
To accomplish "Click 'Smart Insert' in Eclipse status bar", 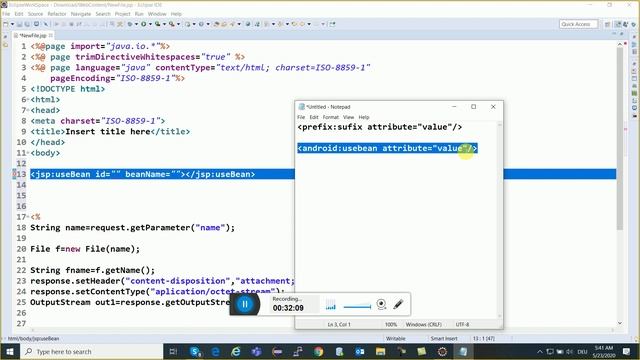I will coord(444,338).
